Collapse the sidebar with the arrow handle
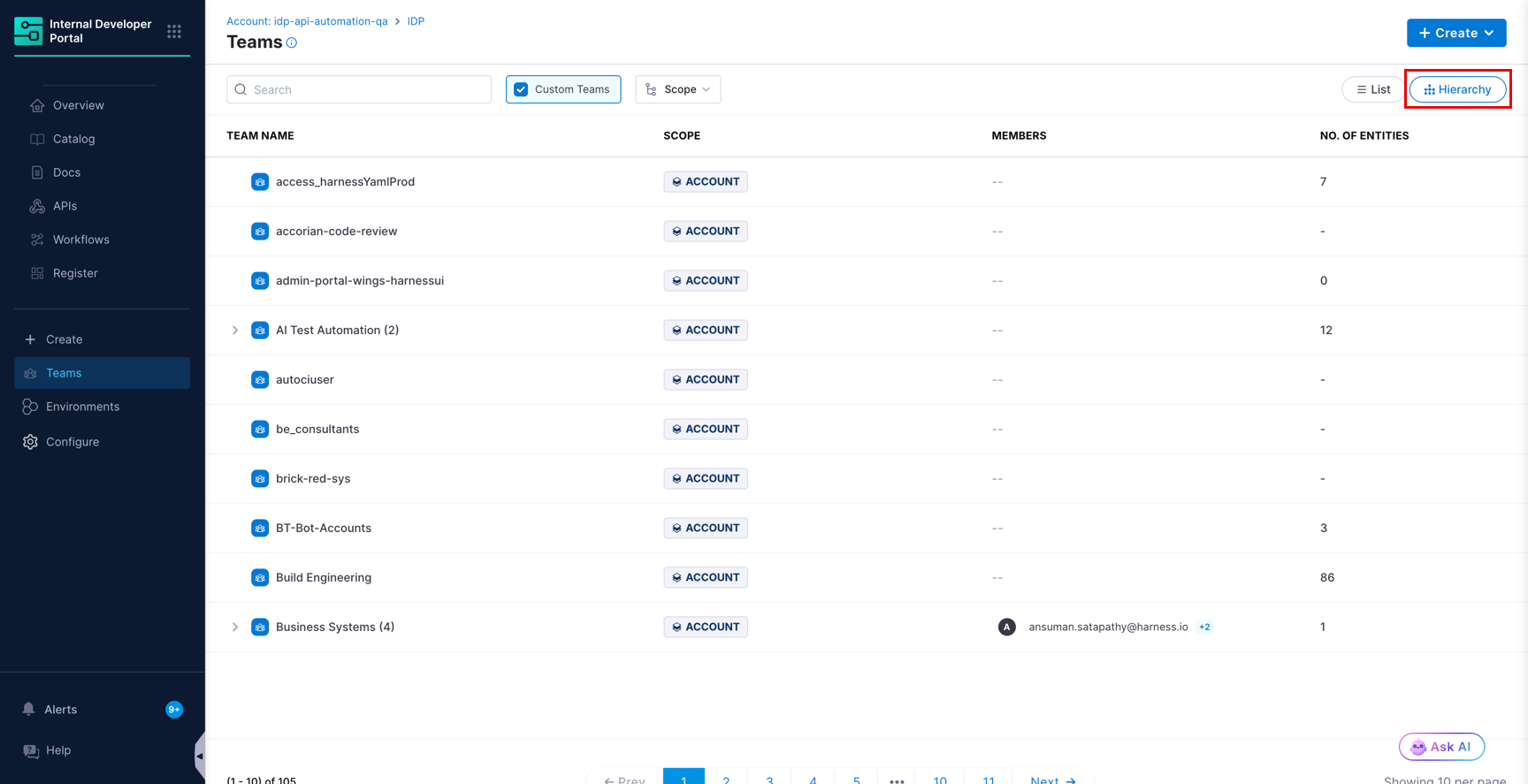Screen dimensions: 1528x784 pos(200,757)
